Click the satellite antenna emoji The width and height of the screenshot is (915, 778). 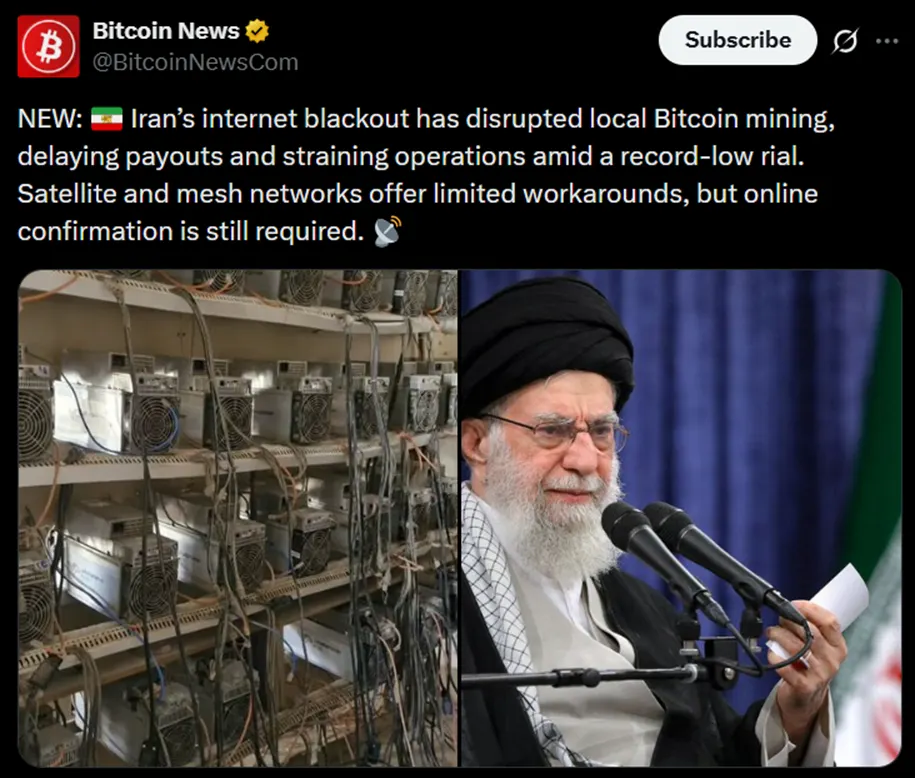click(387, 231)
